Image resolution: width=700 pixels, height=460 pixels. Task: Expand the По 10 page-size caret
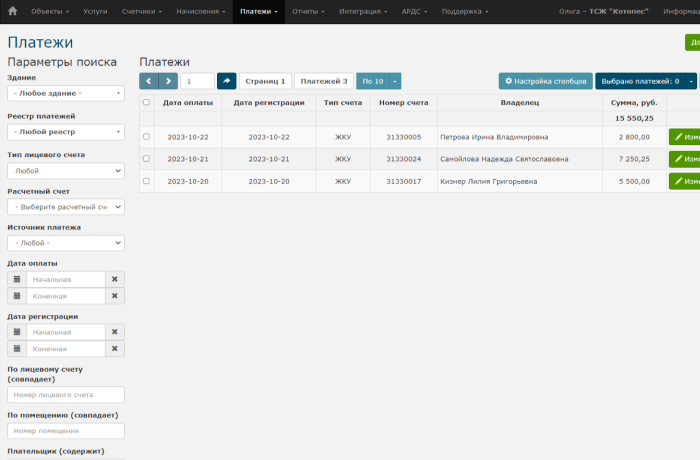click(395, 81)
